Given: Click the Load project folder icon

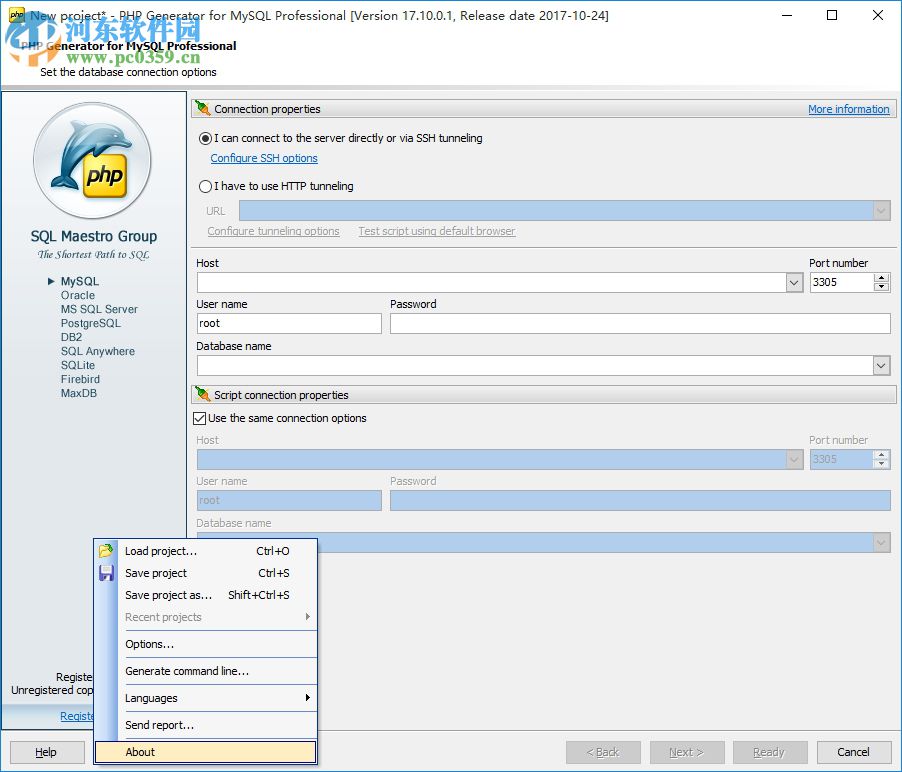Looking at the screenshot, I should pyautogui.click(x=106, y=550).
